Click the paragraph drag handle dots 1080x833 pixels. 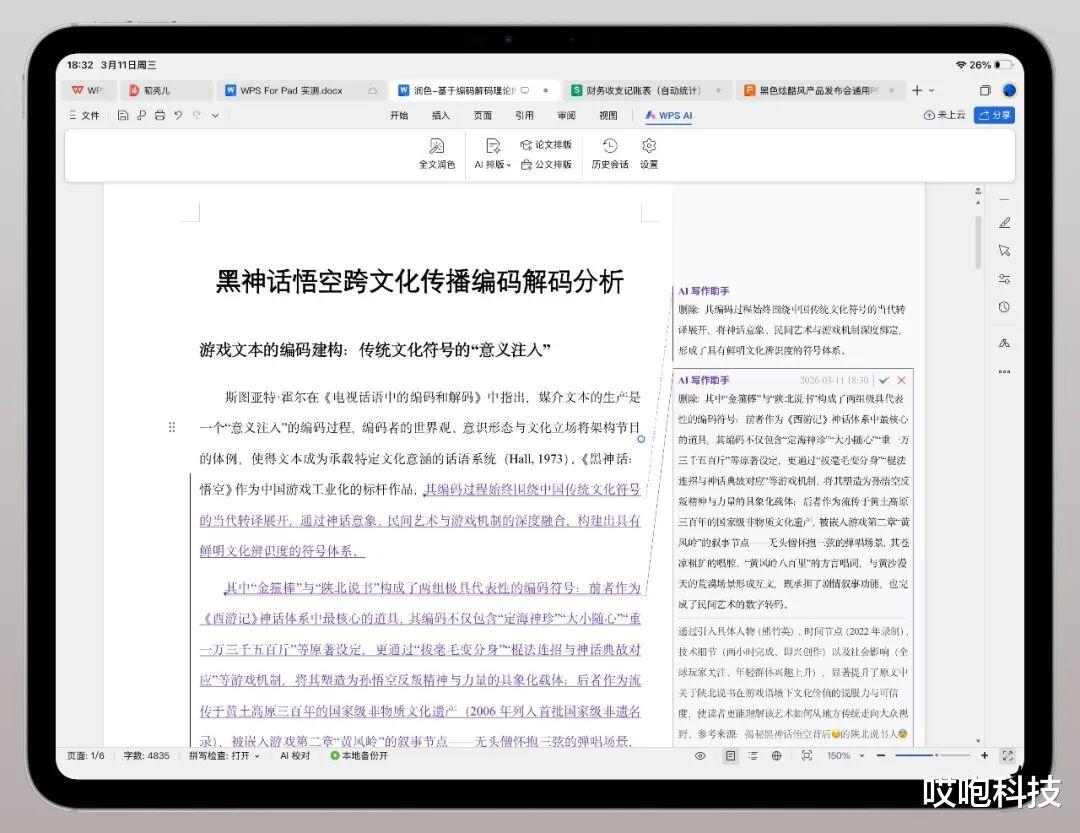pos(172,427)
